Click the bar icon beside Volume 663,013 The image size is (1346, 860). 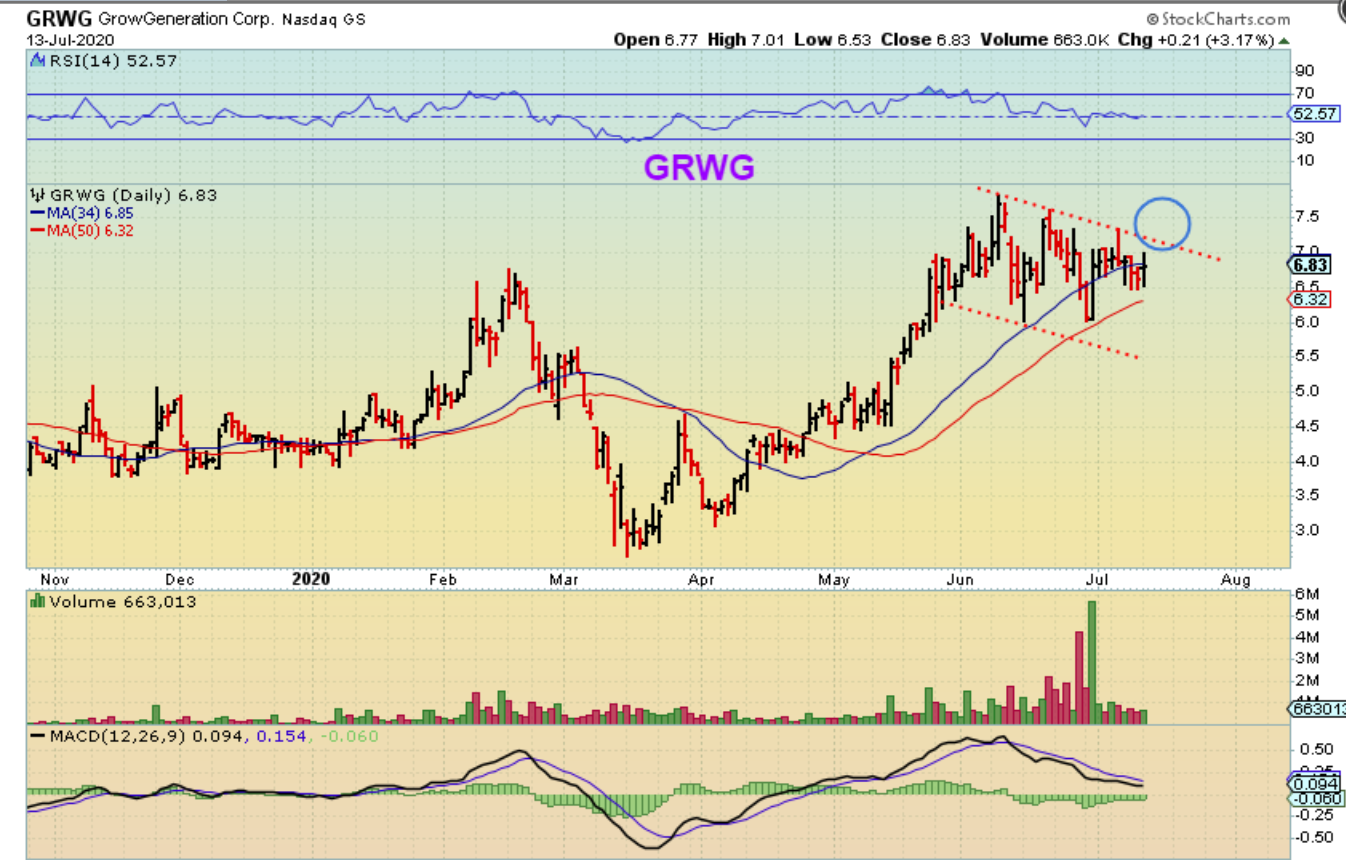[38, 601]
